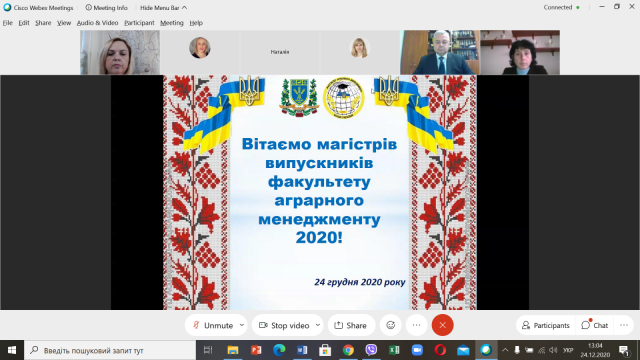The image size is (640, 360).
Task: Collapse menu with Hide Menu Bar
Action: pos(163,8)
